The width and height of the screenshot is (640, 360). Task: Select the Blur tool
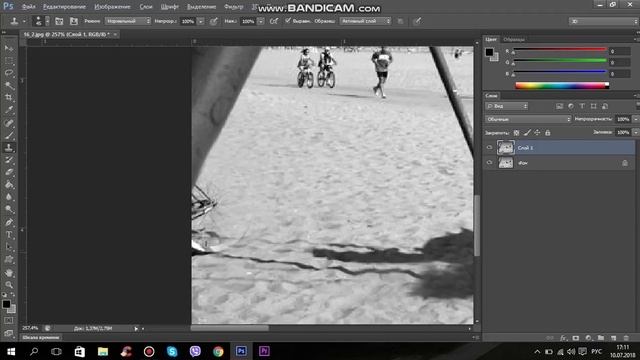9,197
